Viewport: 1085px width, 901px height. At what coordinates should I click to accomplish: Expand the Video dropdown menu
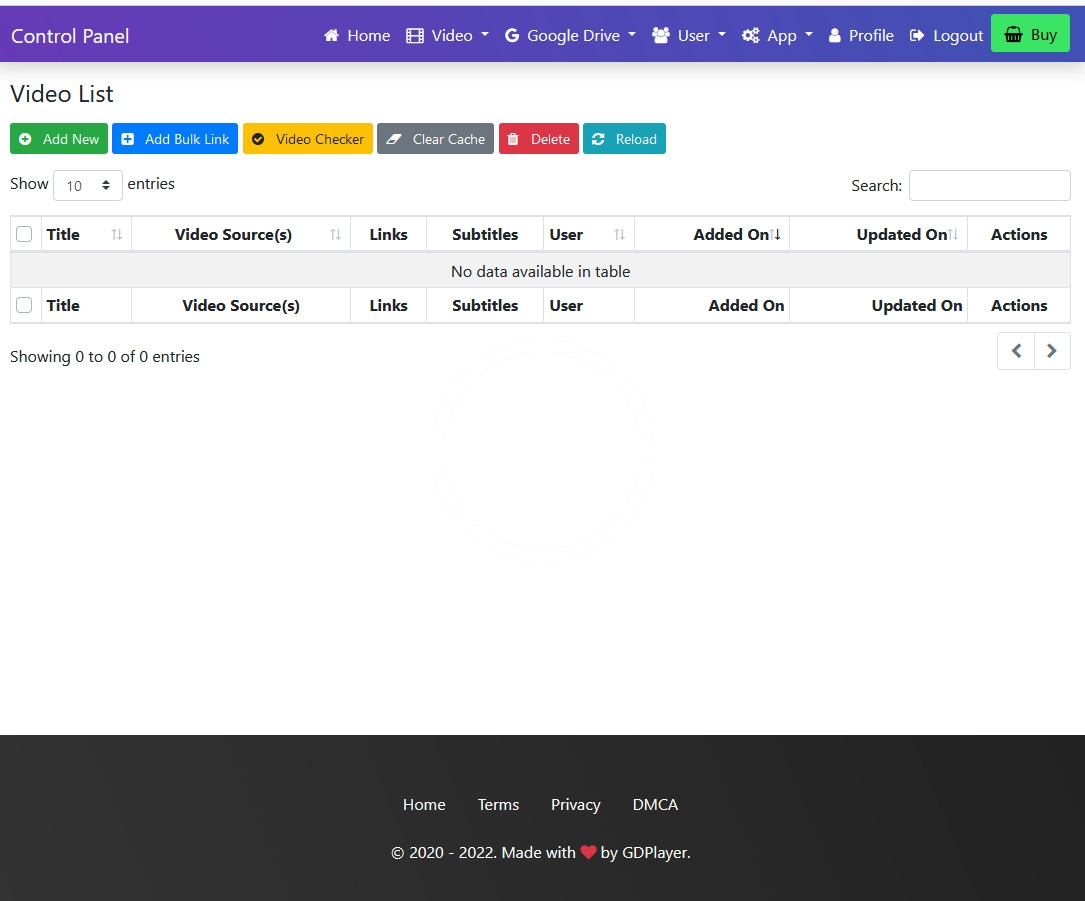447,35
